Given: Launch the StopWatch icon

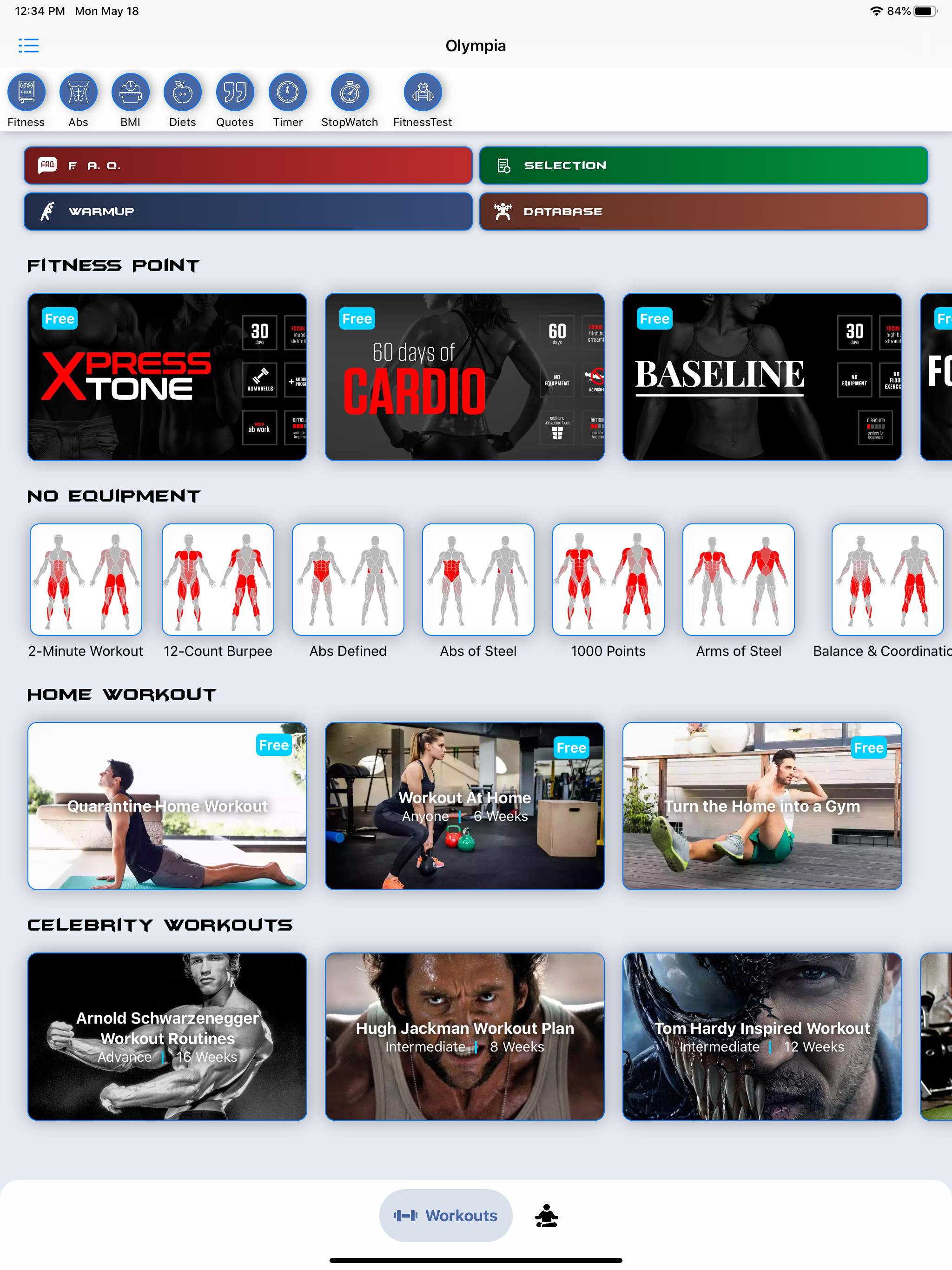Looking at the screenshot, I should tap(350, 93).
